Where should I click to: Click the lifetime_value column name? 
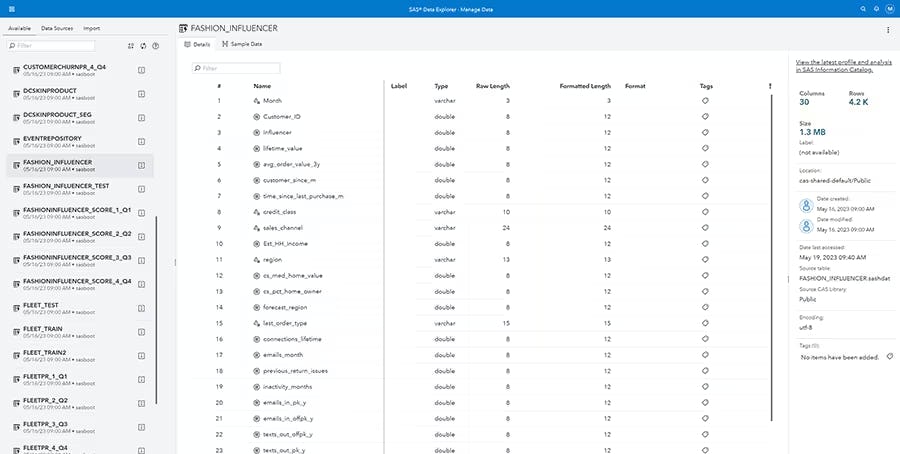[x=282, y=148]
